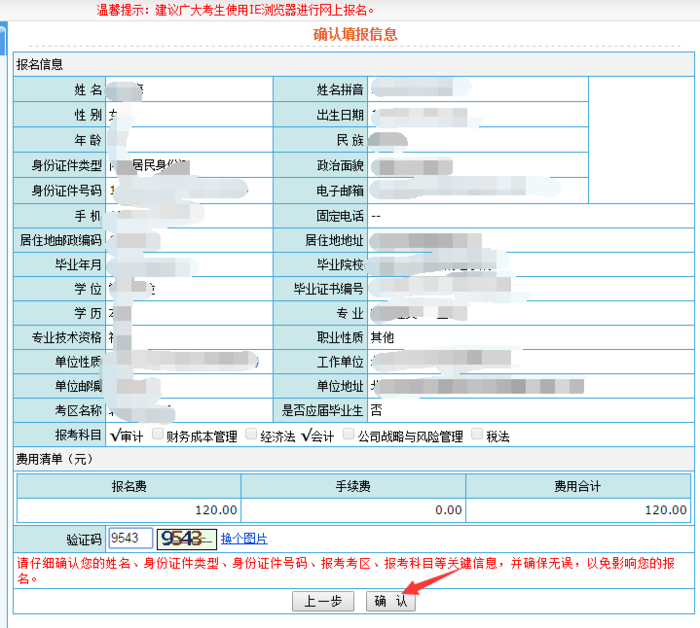Screen dimensions: 700x628
Task: Click the 确认 button to submit
Action: [390, 601]
